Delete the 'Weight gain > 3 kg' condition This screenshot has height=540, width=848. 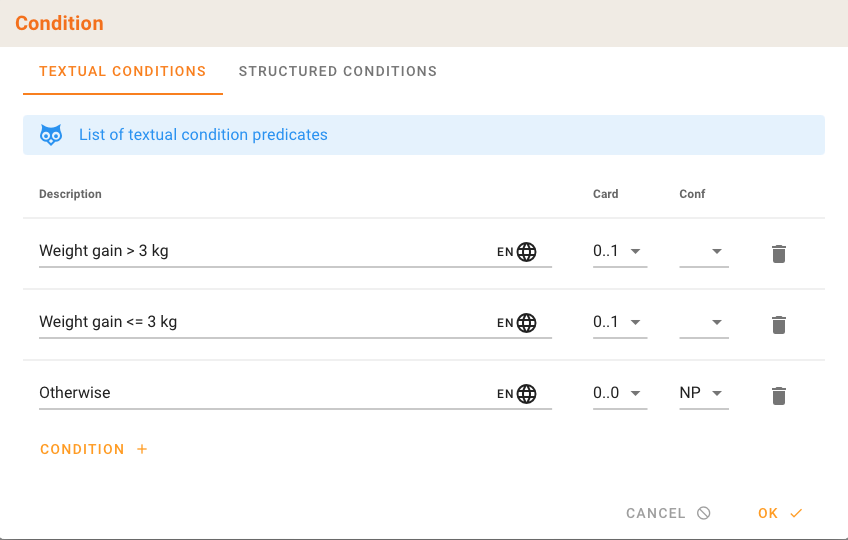click(x=779, y=254)
